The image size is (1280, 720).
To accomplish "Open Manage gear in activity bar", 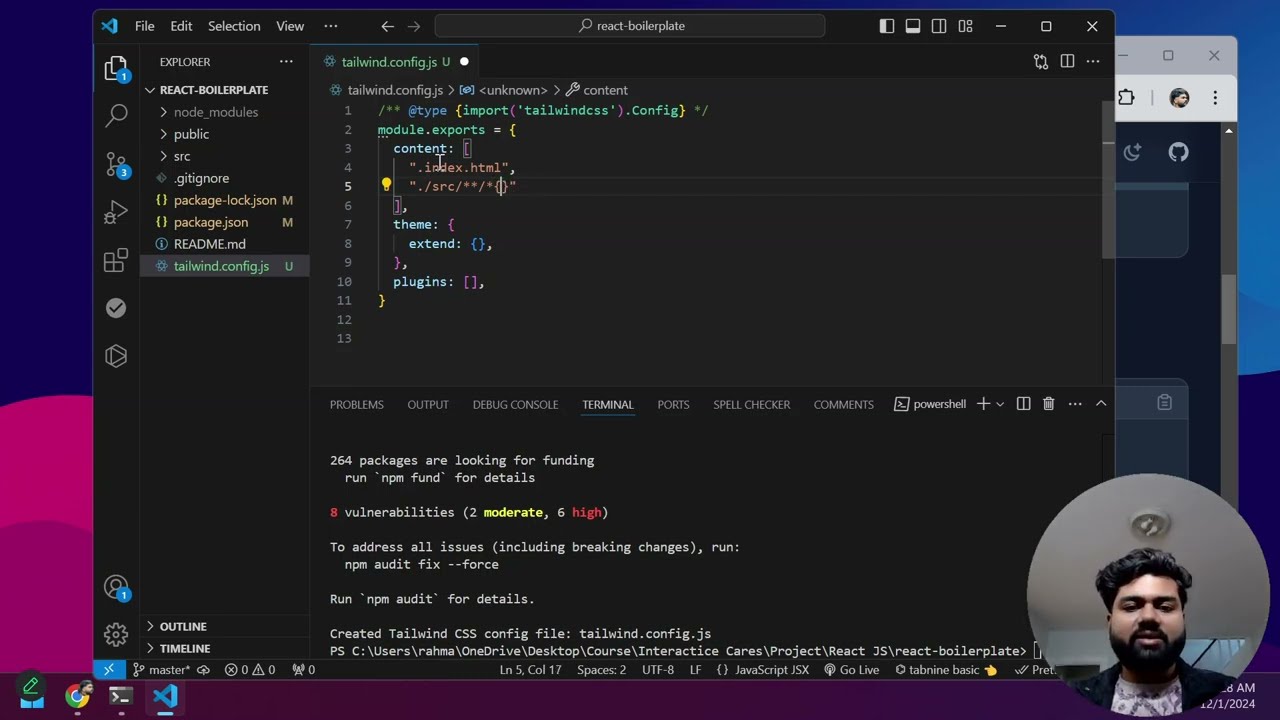I will pos(116,634).
